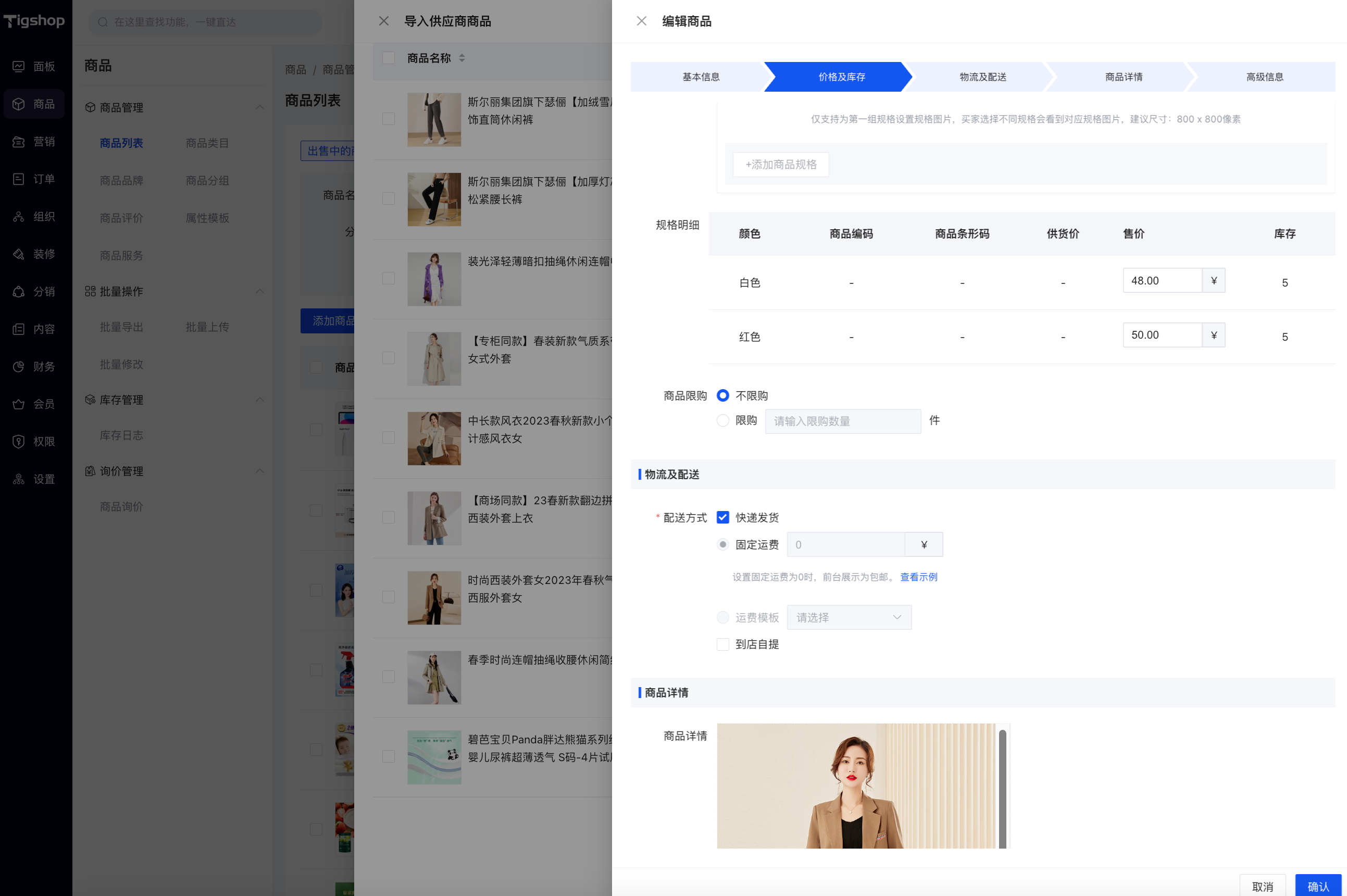This screenshot has width=1347, height=896.
Task: Switch to the 物流及配送 step tab
Action: coord(982,77)
